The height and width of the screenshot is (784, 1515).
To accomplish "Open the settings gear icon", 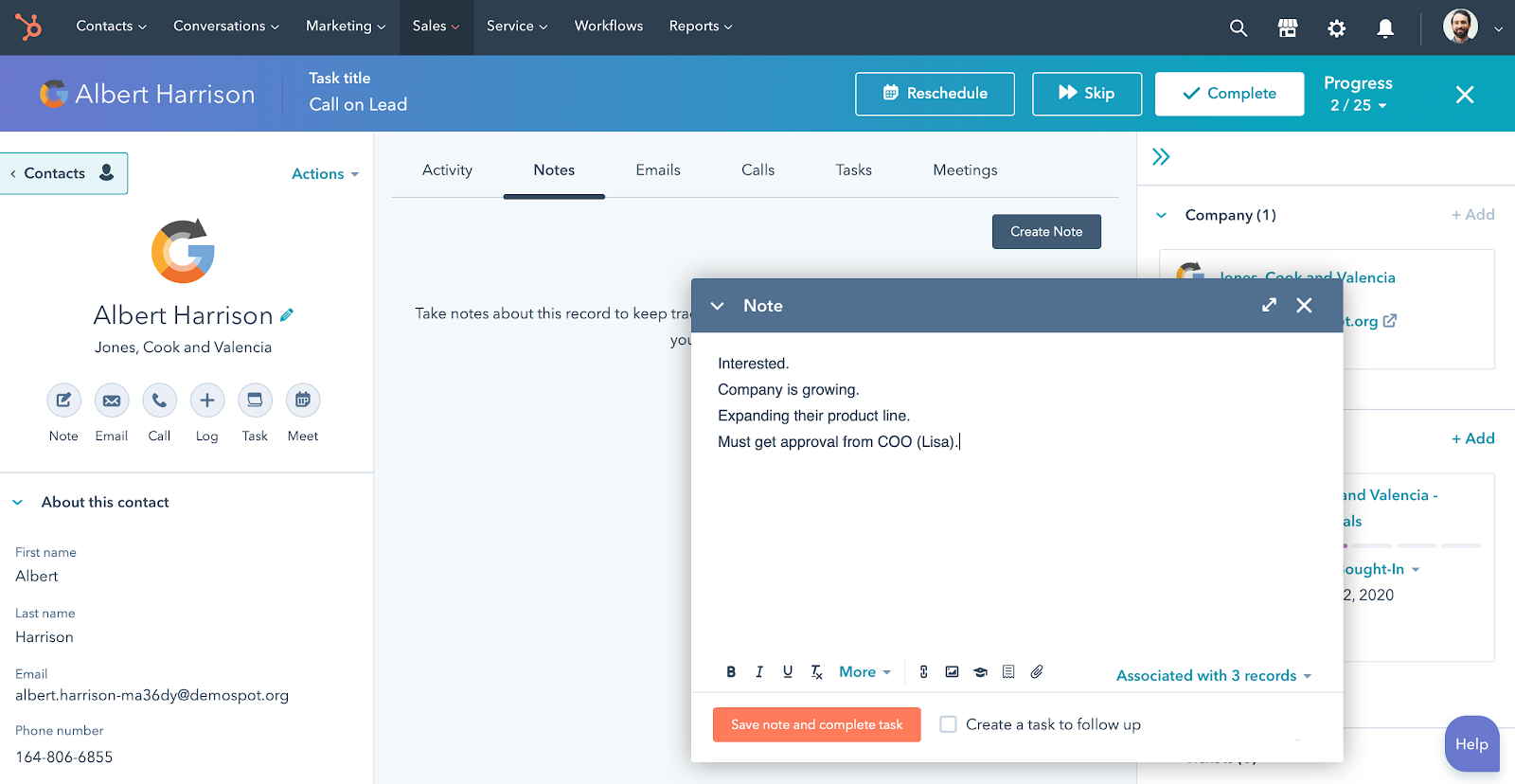I will (1336, 28).
